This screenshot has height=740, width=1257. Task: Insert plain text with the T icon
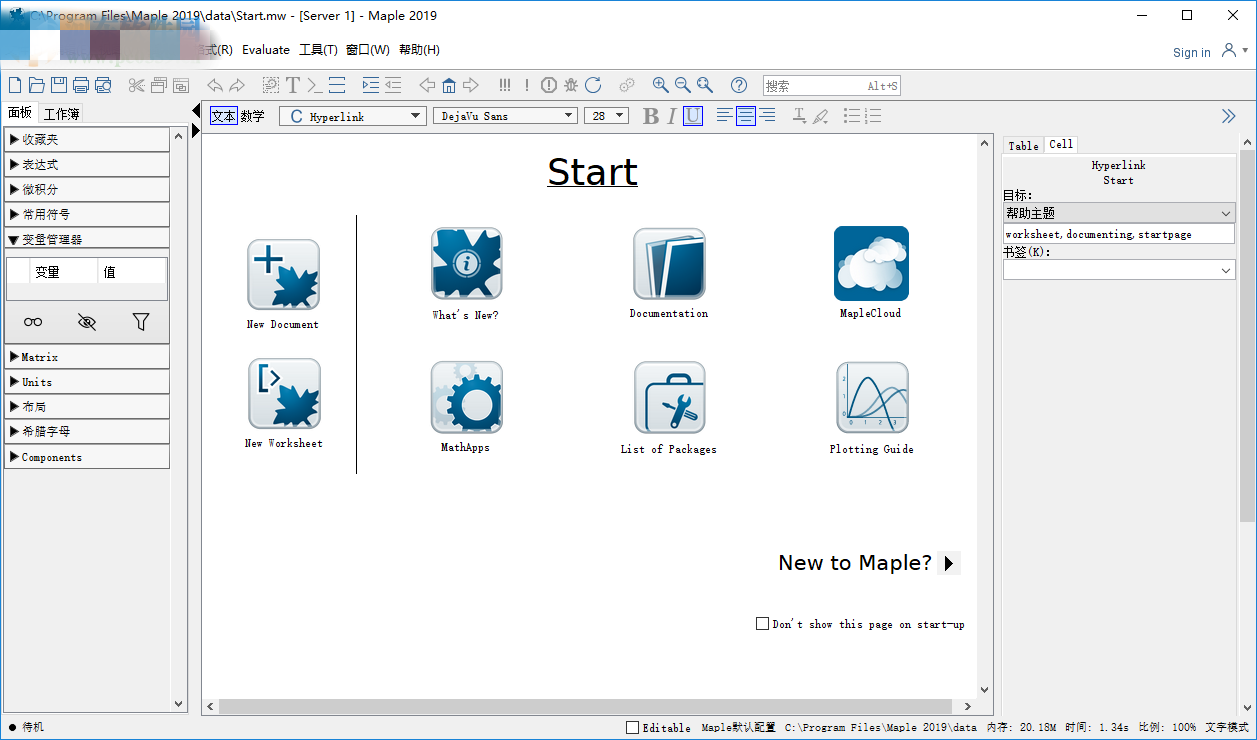point(293,85)
